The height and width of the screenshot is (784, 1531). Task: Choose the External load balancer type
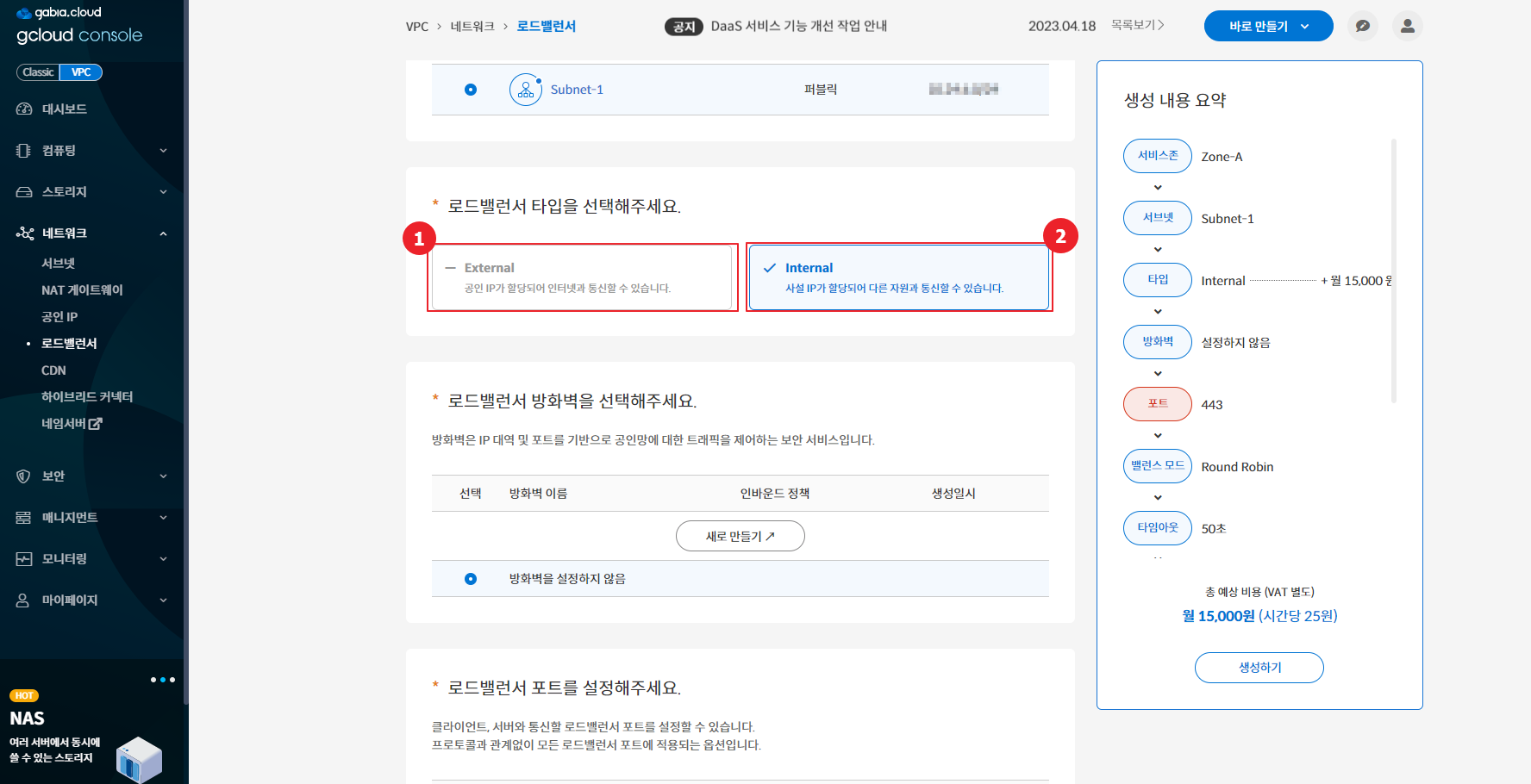pos(582,277)
